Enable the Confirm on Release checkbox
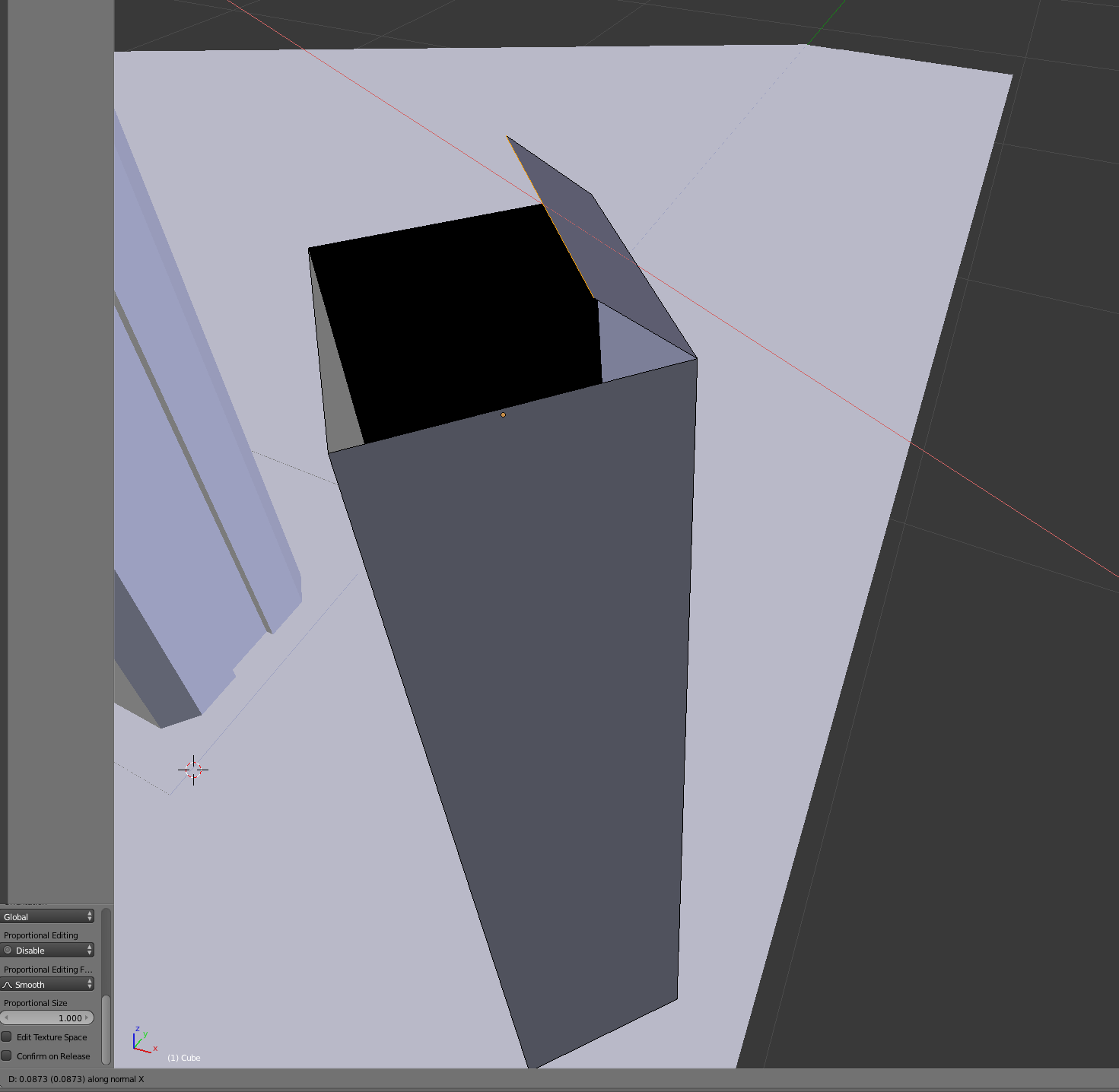This screenshot has height=1092, width=1119. click(x=7, y=1056)
